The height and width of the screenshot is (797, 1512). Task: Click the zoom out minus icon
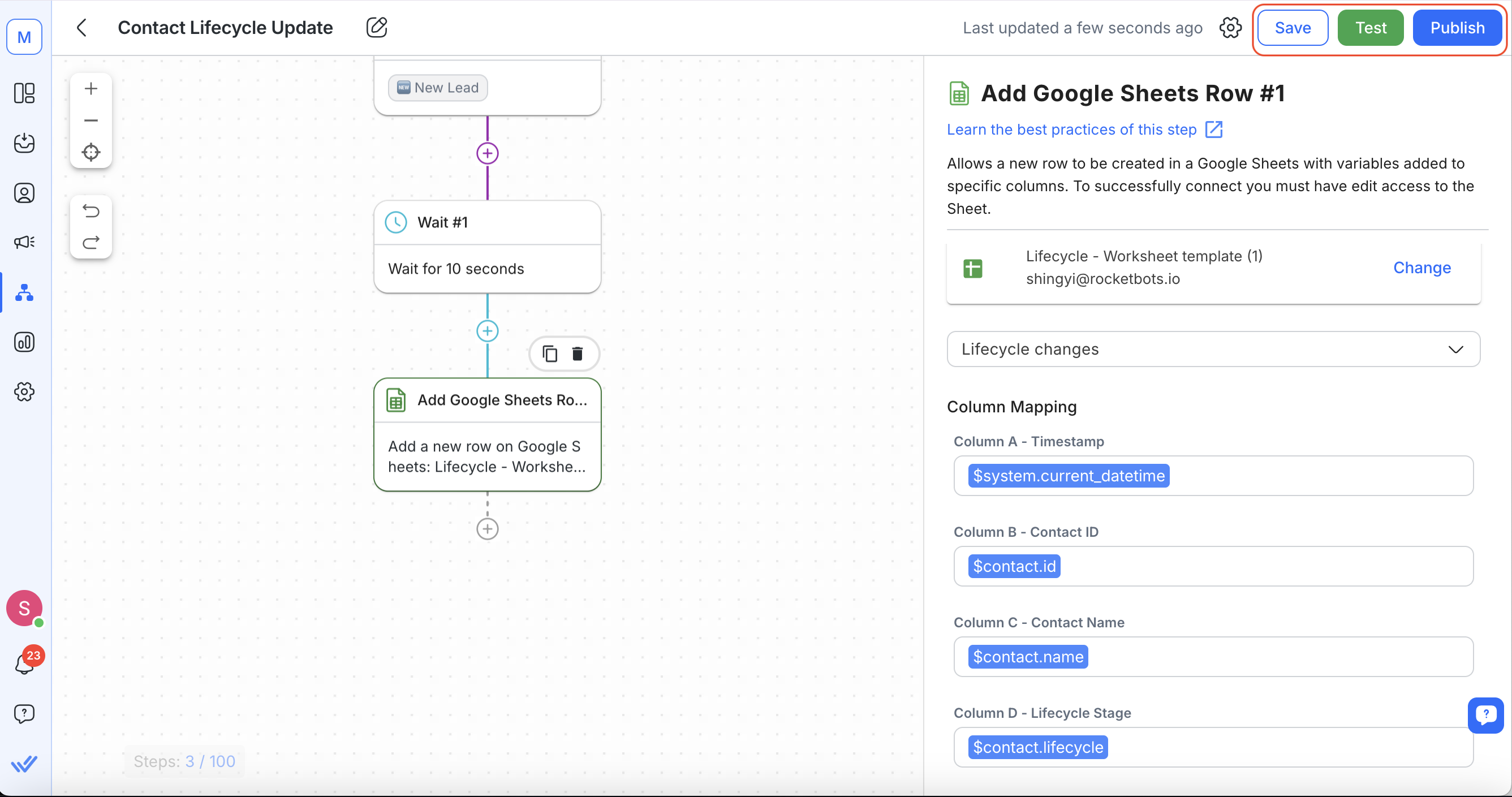tap(91, 120)
